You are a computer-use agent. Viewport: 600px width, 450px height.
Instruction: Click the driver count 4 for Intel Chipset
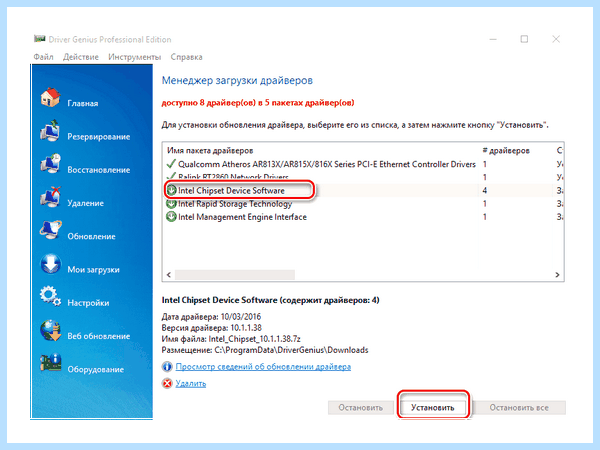[485, 190]
